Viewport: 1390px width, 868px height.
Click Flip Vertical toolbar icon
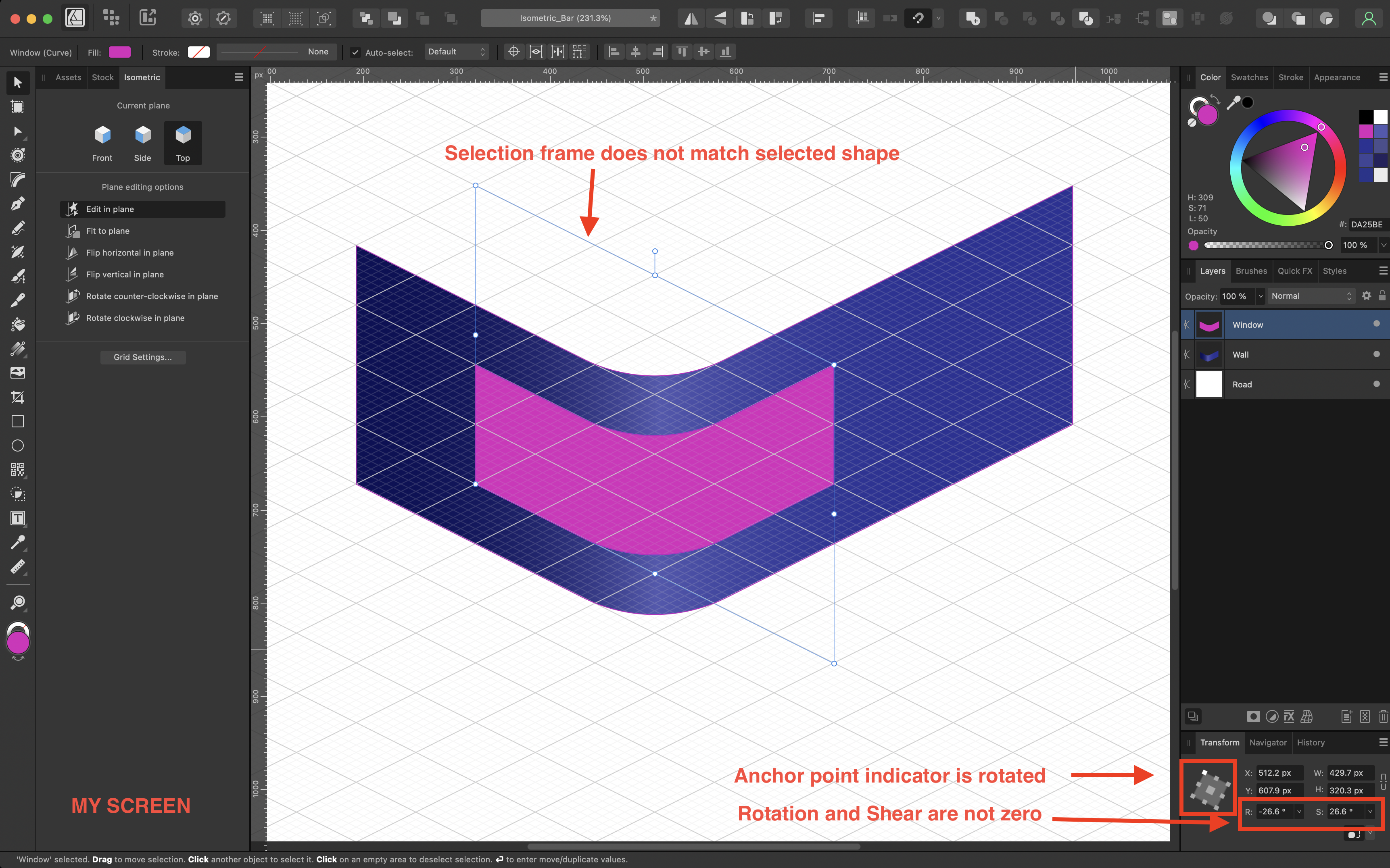pos(720,19)
